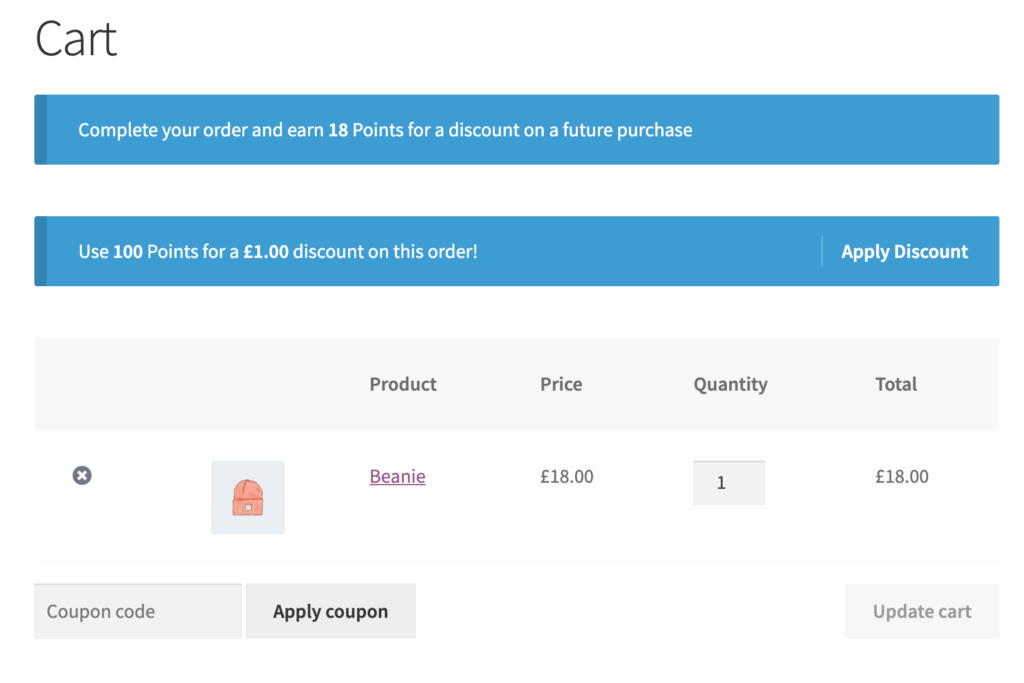Click the Update cart button
1024x683 pixels.
(x=921, y=610)
